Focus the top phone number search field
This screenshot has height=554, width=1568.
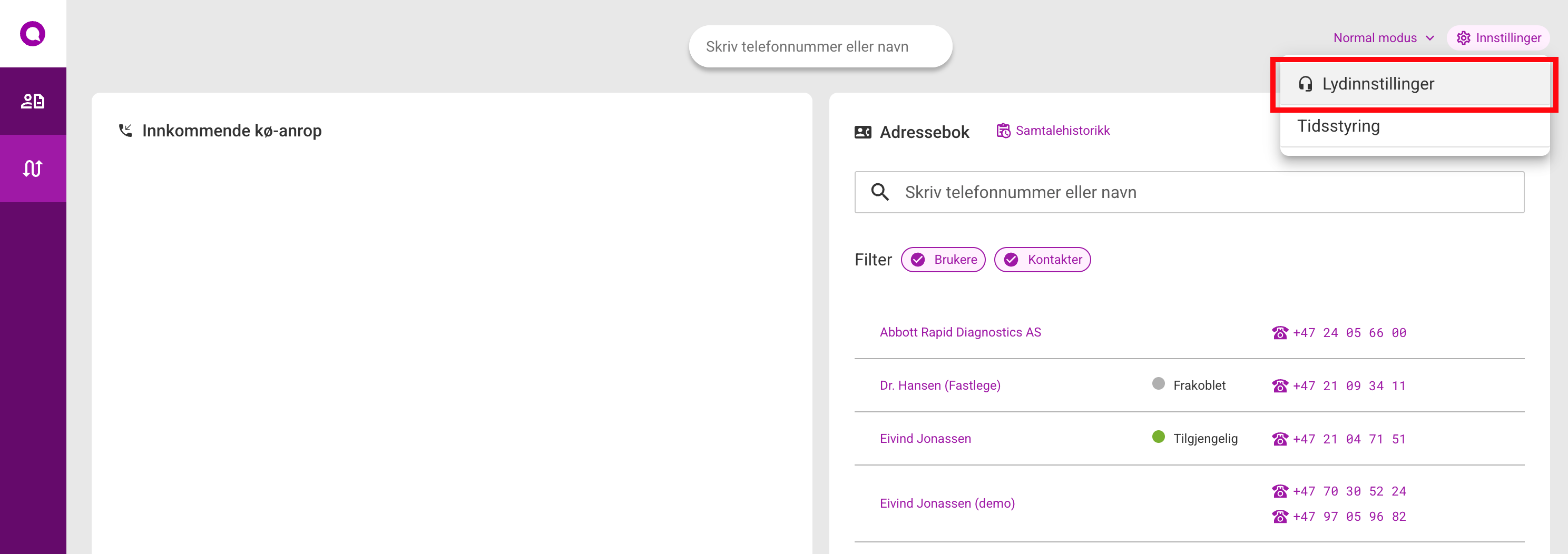coord(819,47)
